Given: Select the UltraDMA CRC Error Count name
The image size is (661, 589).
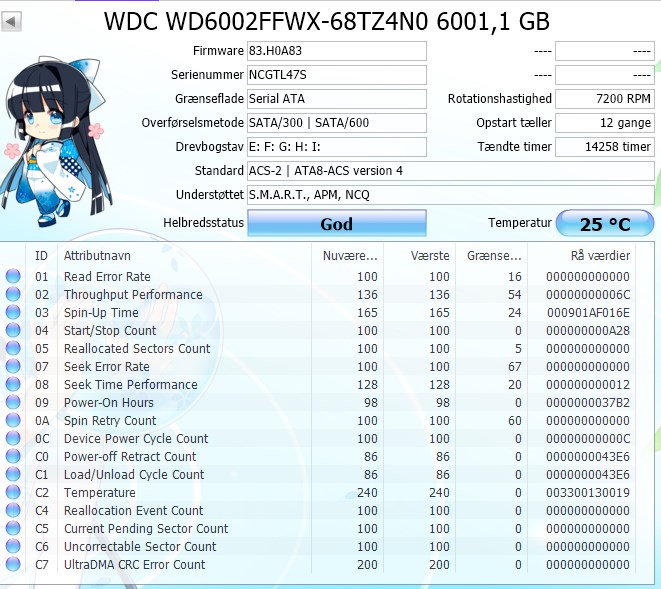Looking at the screenshot, I should coord(134,565).
